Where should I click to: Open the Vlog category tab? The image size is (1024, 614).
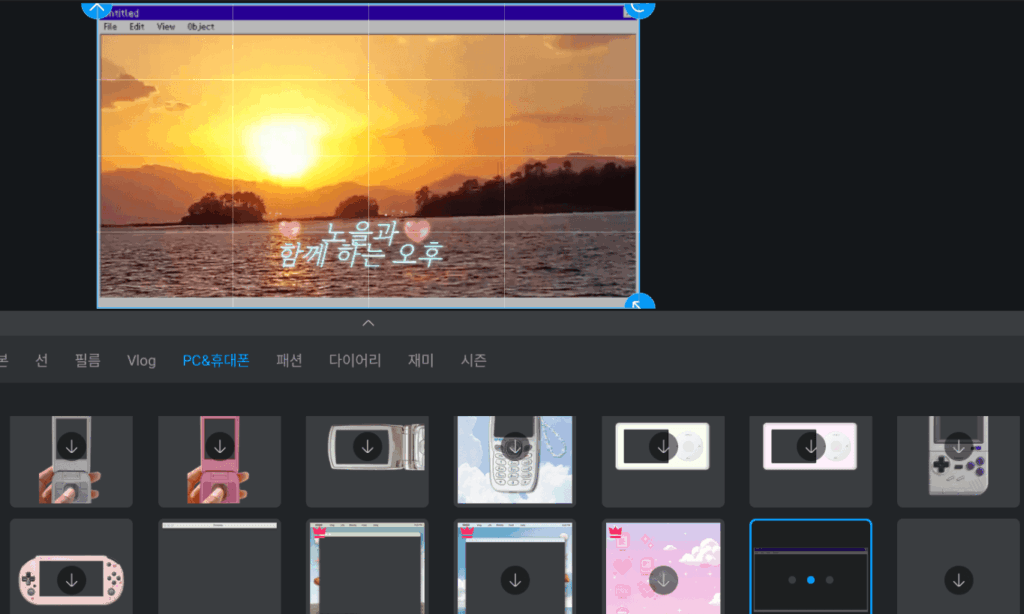click(141, 361)
